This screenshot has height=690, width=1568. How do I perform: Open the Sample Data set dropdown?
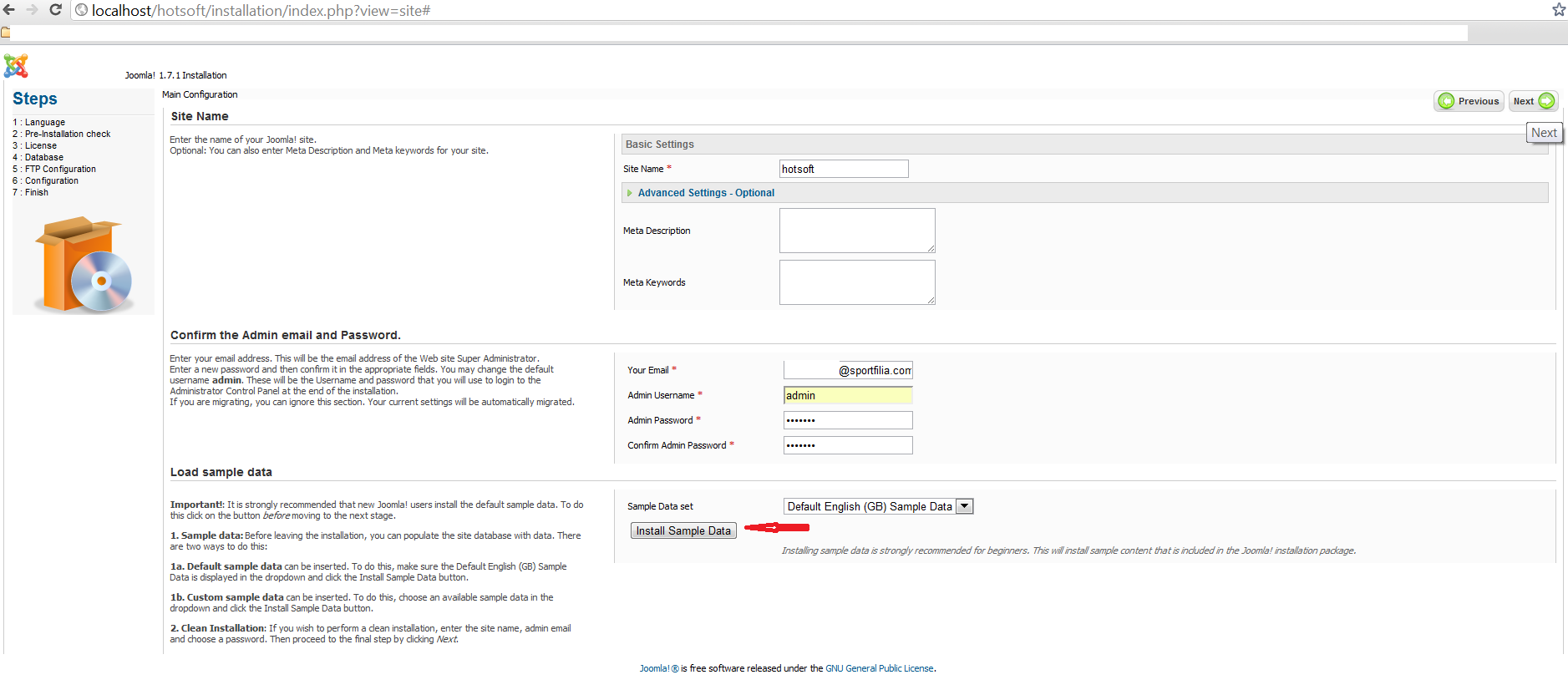tap(879, 506)
